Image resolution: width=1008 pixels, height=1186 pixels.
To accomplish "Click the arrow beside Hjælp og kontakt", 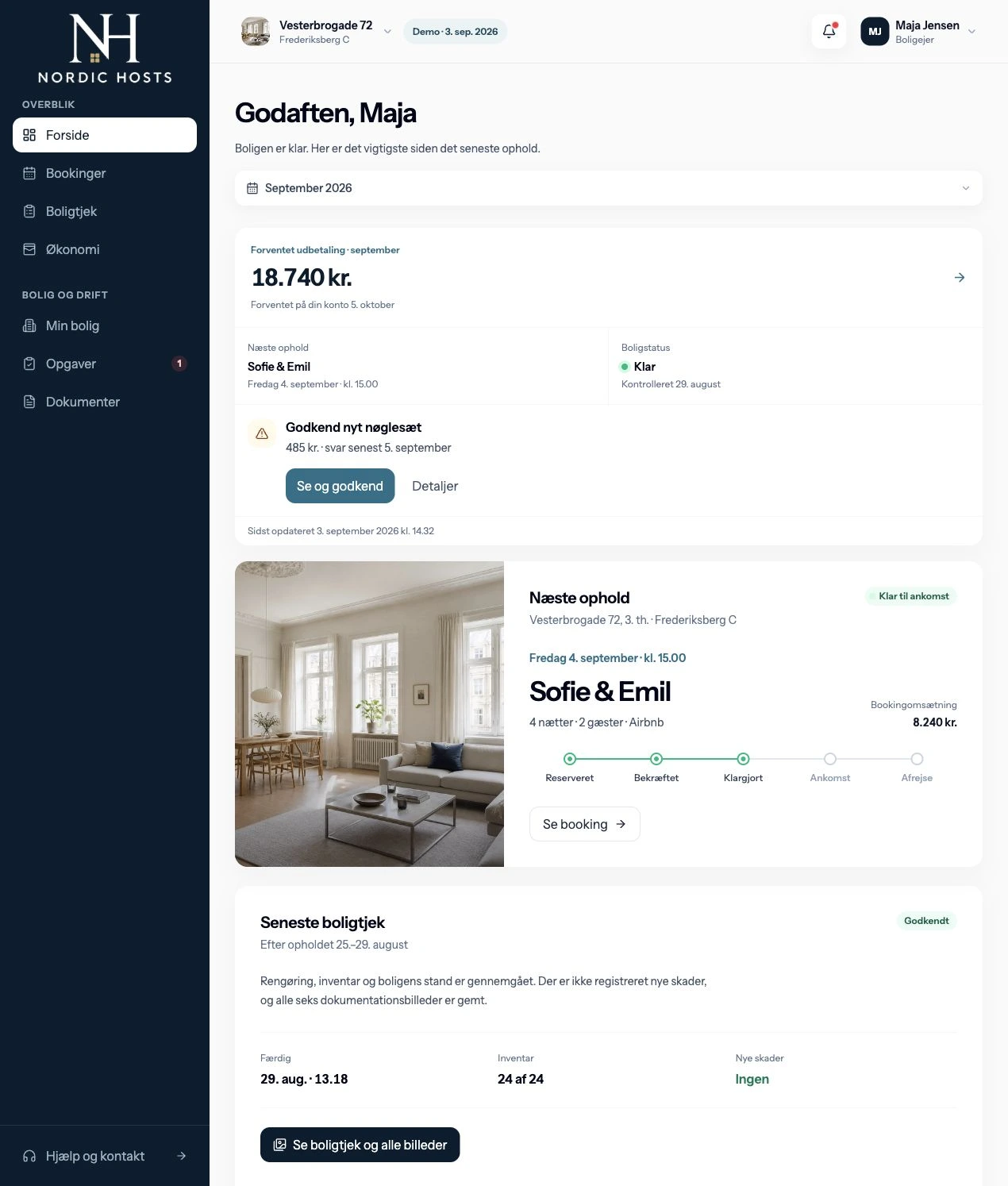I will pos(182,1156).
